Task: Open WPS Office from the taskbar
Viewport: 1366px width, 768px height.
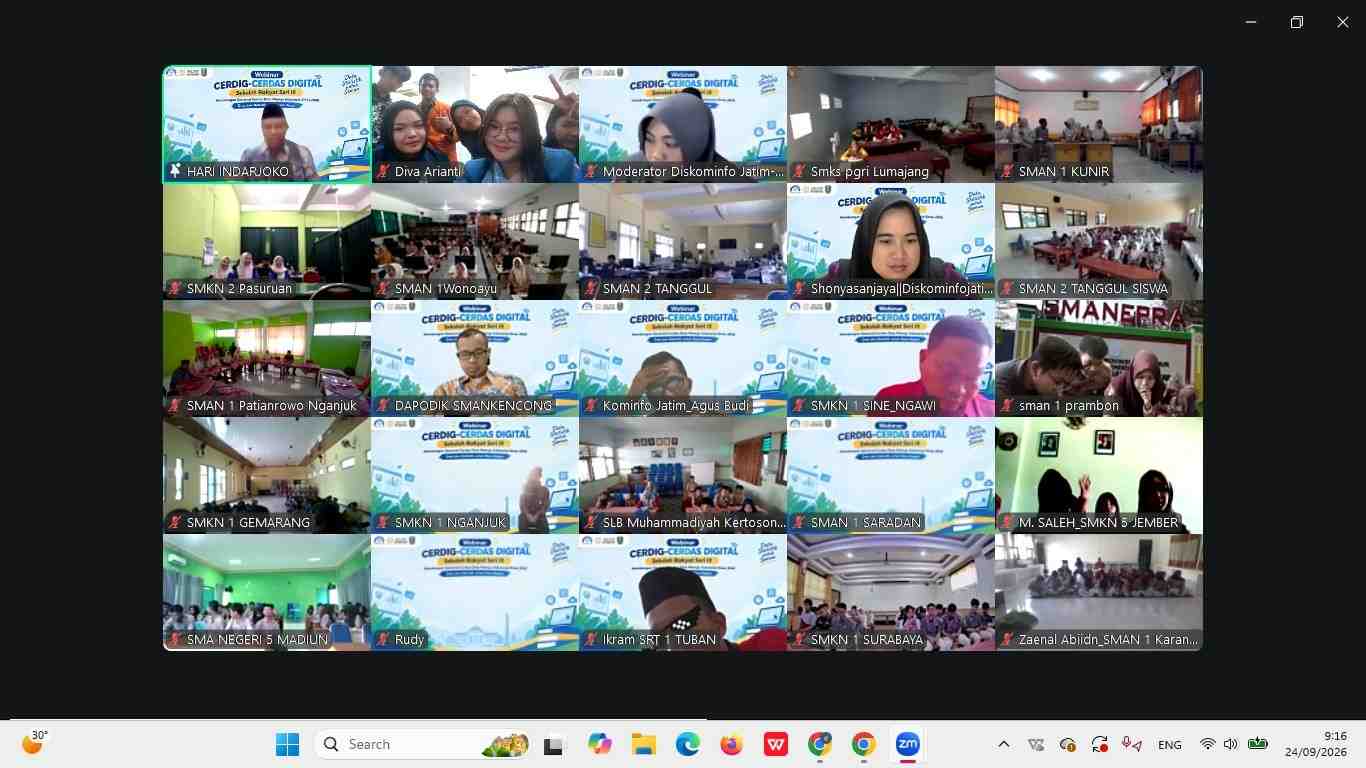Action: [x=776, y=744]
